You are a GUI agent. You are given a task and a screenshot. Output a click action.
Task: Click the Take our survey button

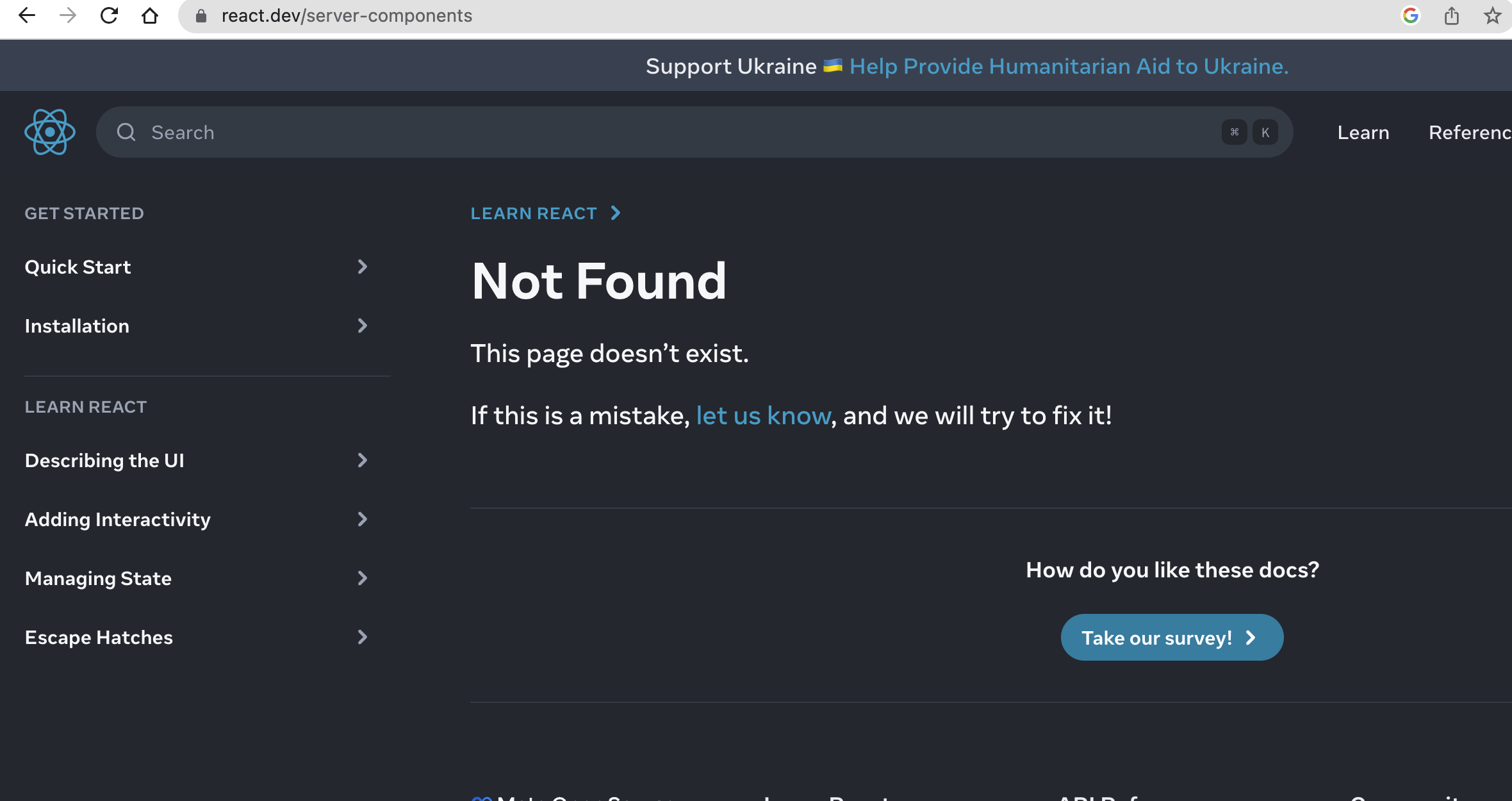point(1171,638)
